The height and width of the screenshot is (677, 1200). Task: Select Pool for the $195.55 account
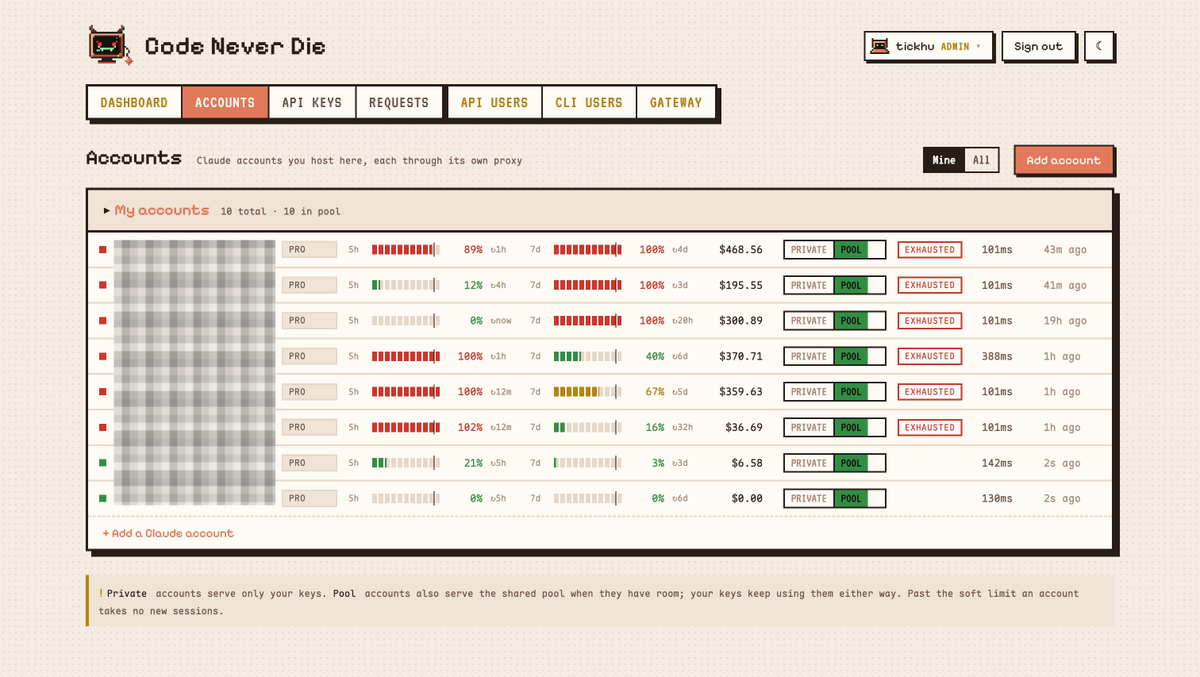click(x=851, y=285)
